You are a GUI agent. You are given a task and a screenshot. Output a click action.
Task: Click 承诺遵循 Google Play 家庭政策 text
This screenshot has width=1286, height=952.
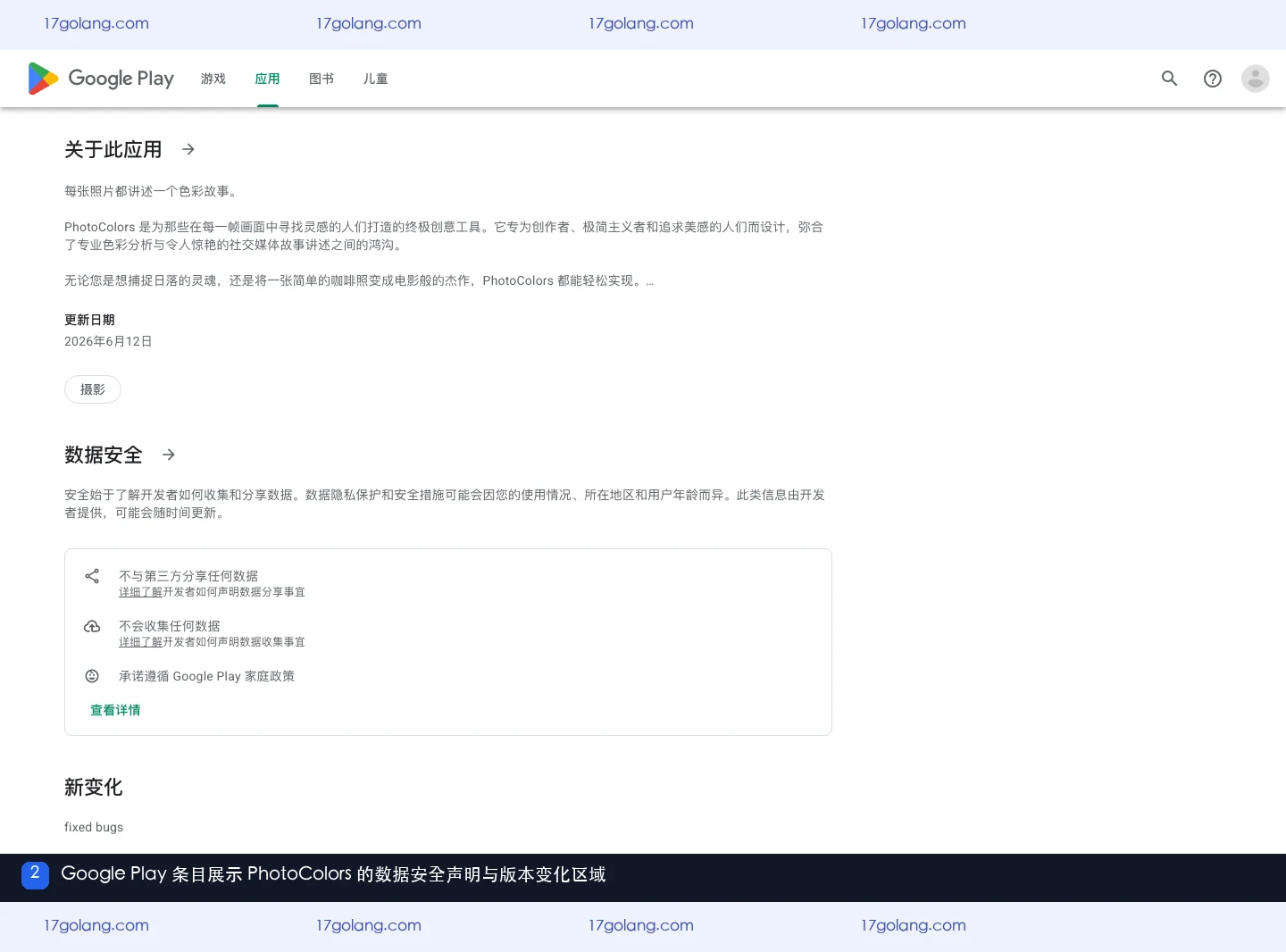tap(206, 676)
